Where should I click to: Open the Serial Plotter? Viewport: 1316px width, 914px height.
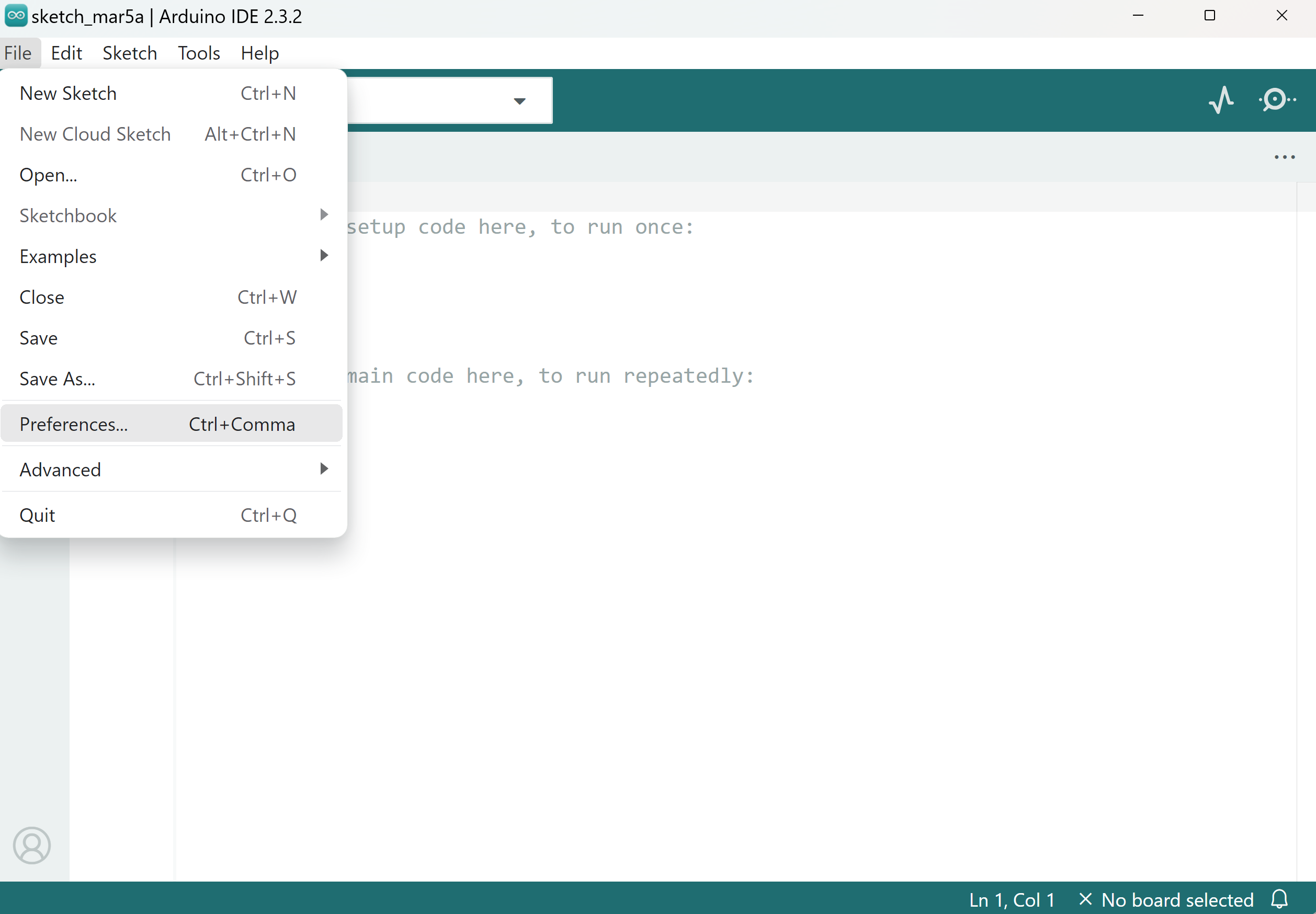coord(1221,100)
